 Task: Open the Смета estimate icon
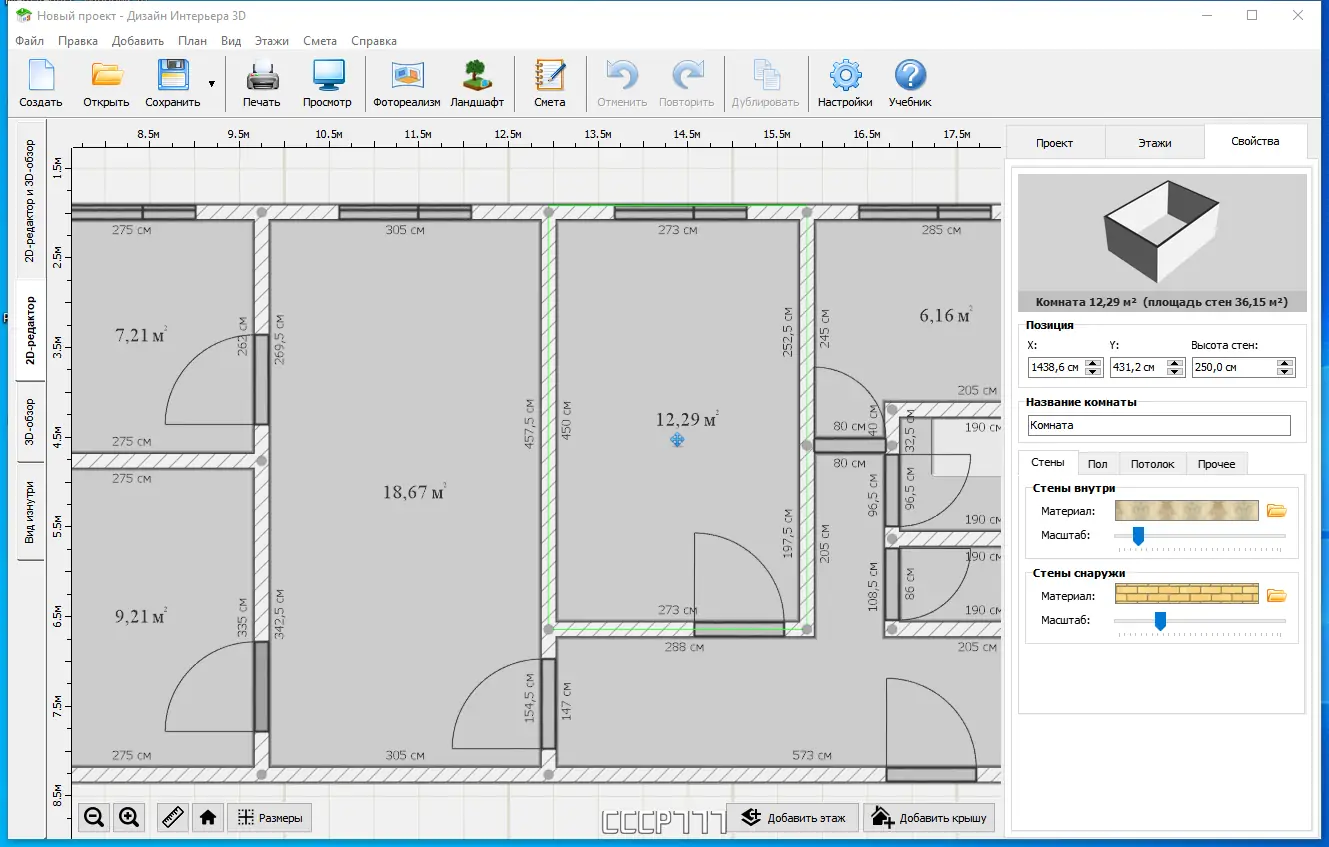(549, 83)
